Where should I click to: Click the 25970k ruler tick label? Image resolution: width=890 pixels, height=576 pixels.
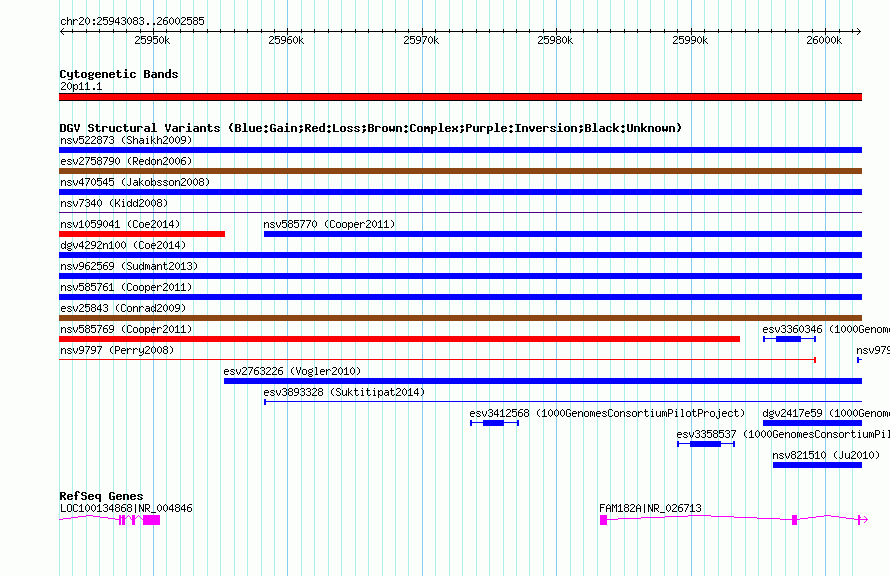421,40
